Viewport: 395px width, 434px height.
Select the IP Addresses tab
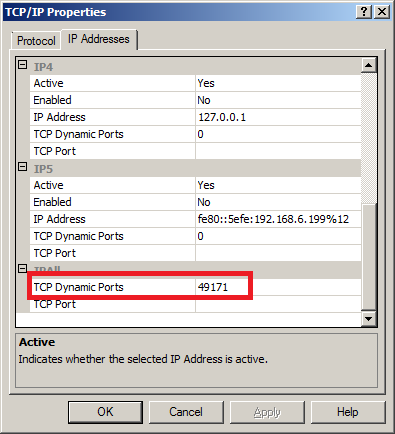pyautogui.click(x=99, y=39)
